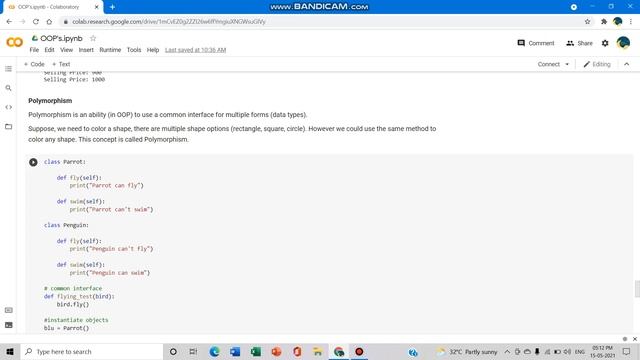640x360 pixels.
Task: Show hidden system tray icons
Action: point(507,351)
